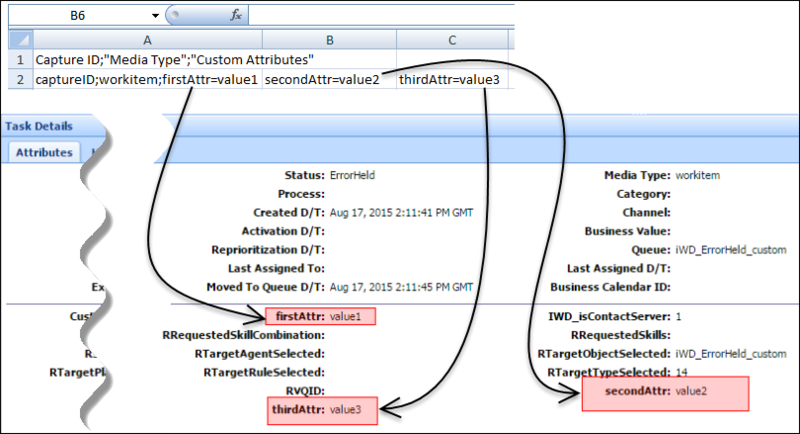Click the Business Value label
The width and height of the screenshot is (800, 434).
coord(628,232)
